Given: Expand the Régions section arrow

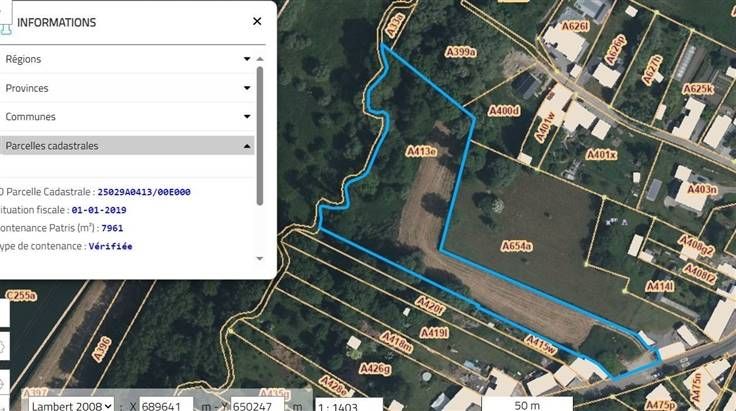Looking at the screenshot, I should coord(247,59).
